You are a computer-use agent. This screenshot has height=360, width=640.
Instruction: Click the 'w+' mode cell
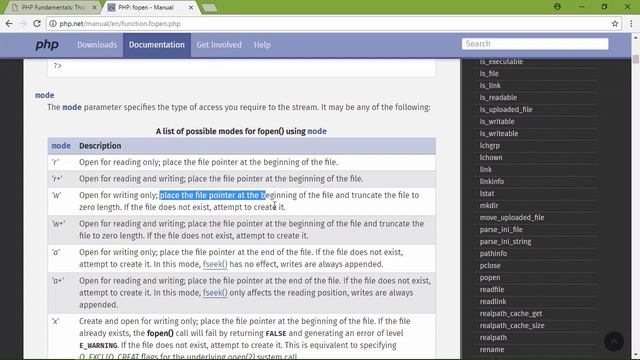pyautogui.click(x=62, y=229)
